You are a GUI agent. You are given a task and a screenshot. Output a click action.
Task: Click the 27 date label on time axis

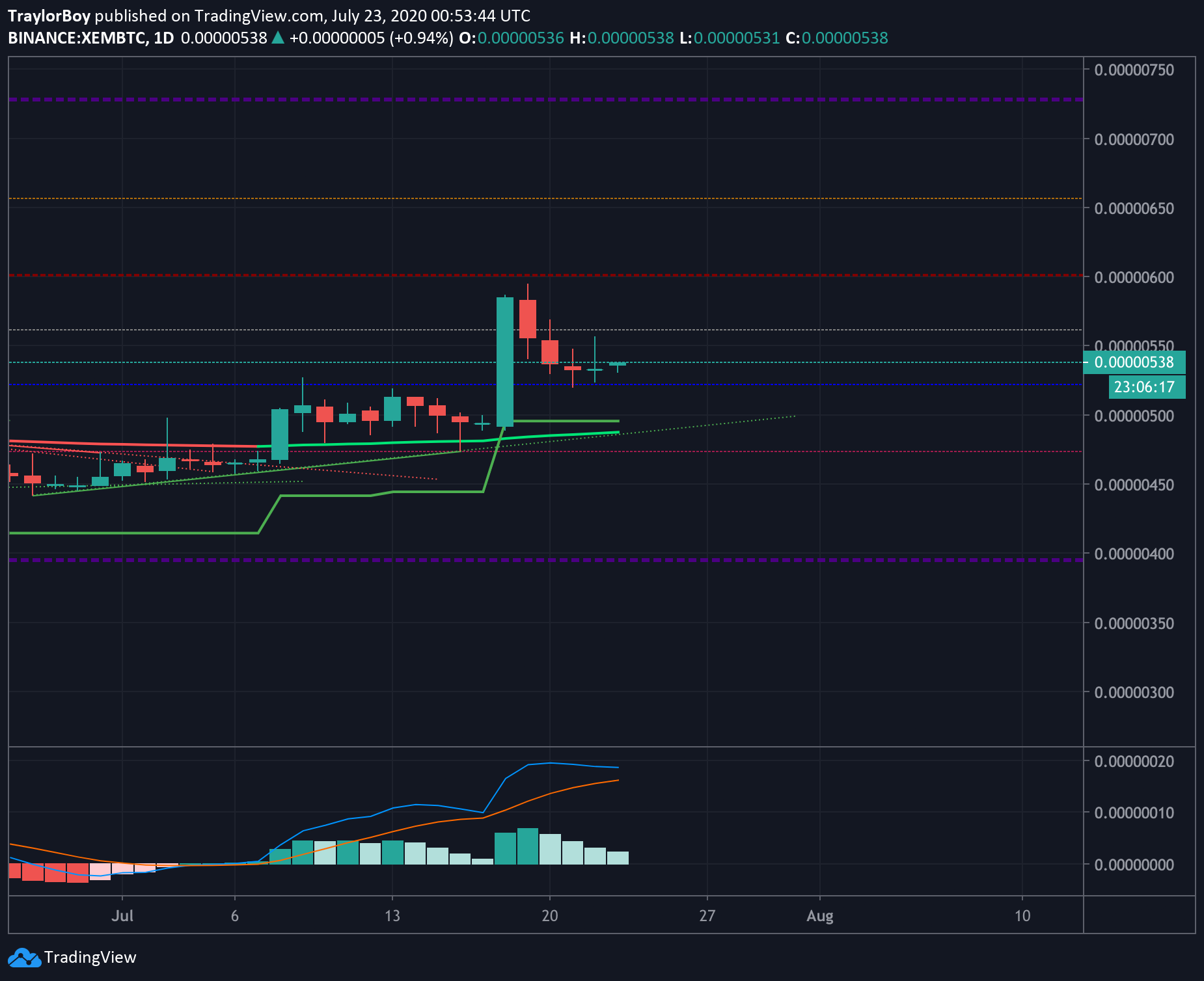707,916
